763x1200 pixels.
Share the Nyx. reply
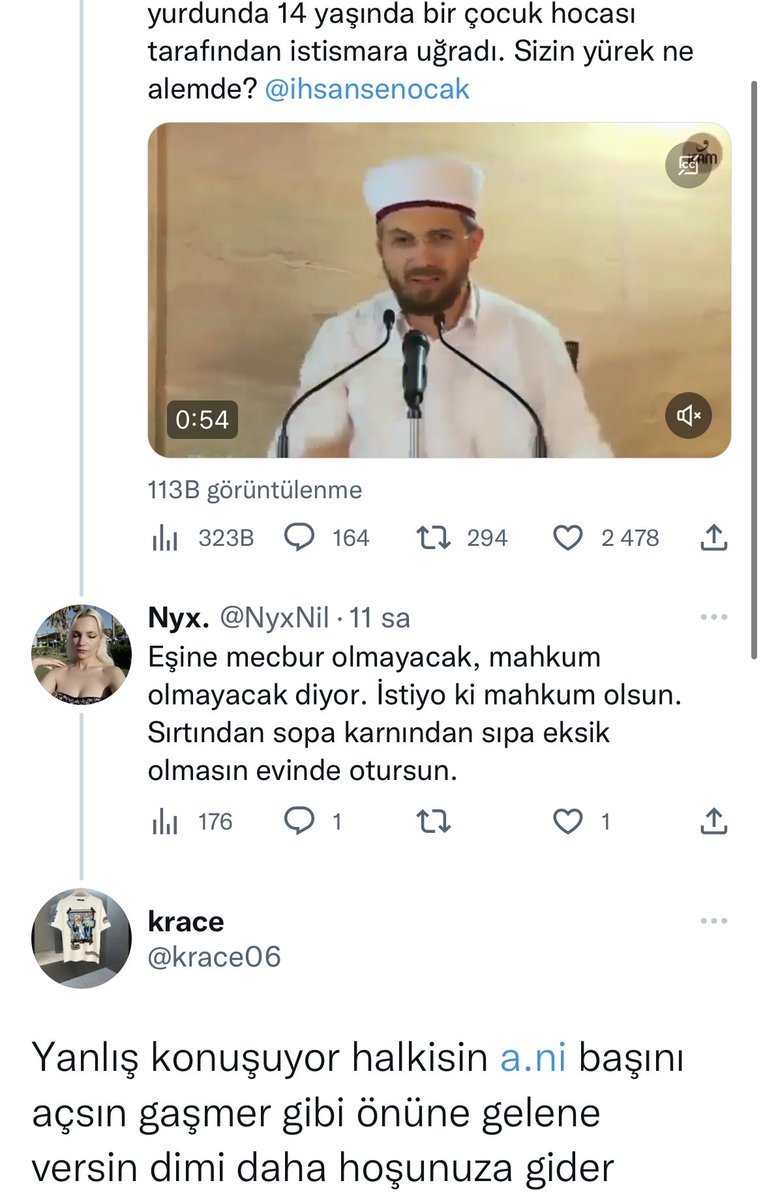point(712,822)
